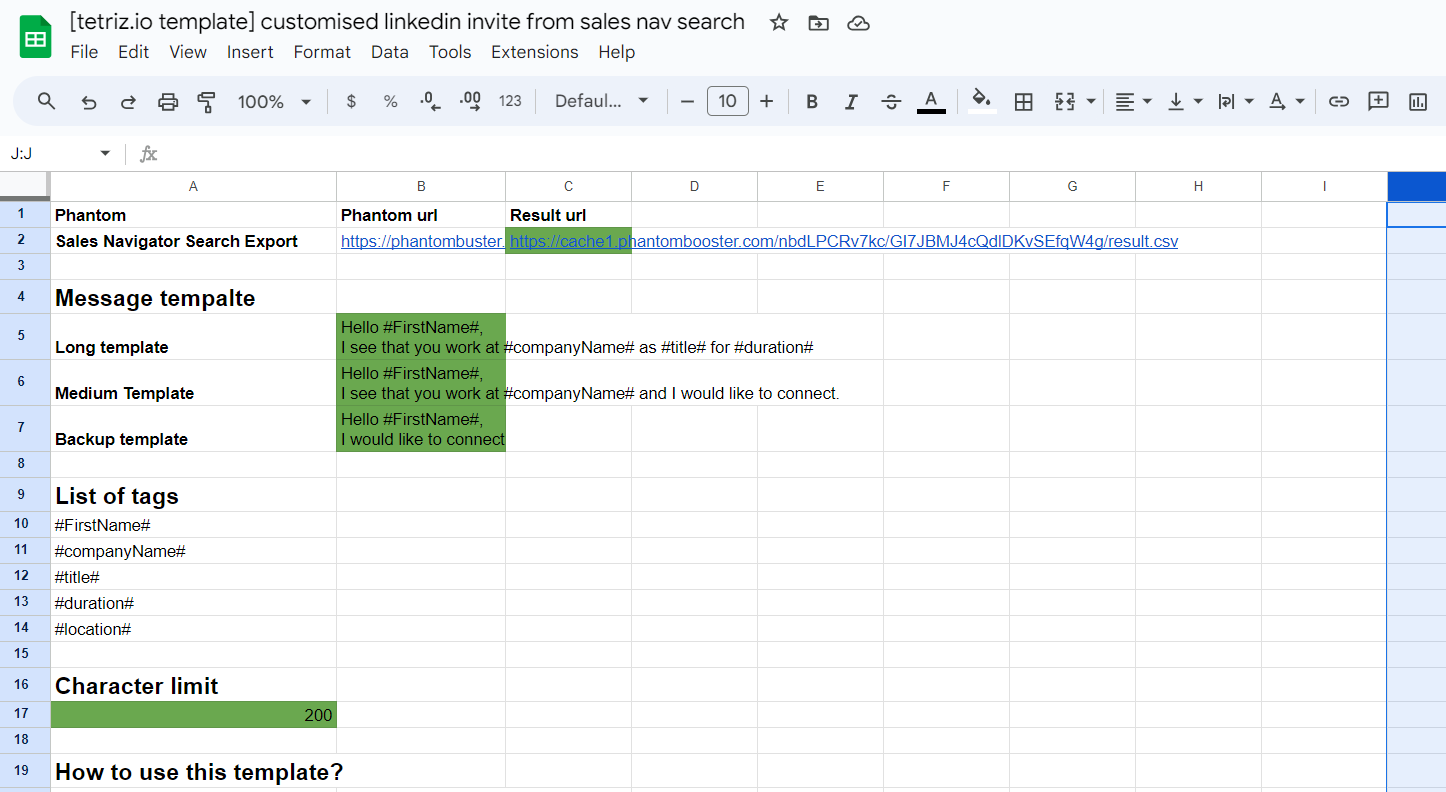Open the File menu

click(84, 52)
